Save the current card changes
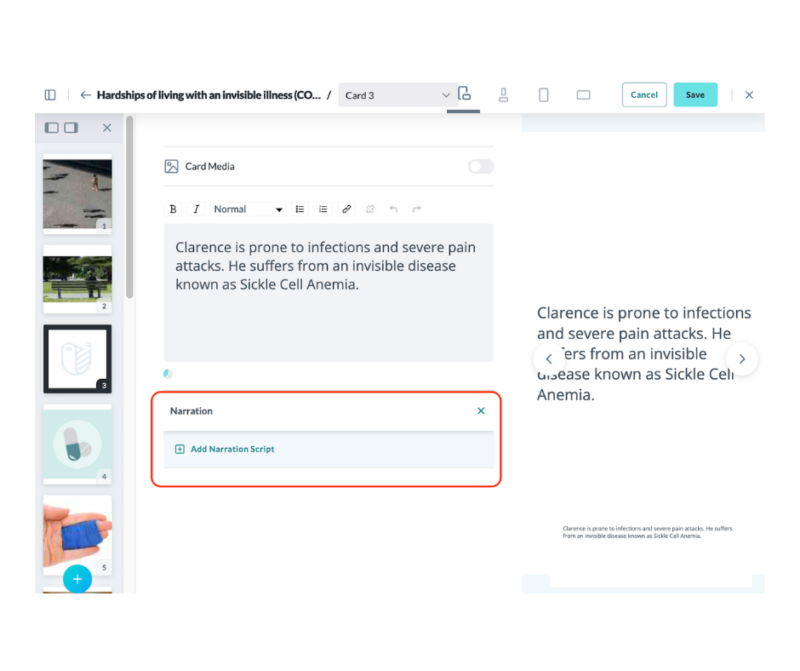Screen dimensions: 800x671 695,94
